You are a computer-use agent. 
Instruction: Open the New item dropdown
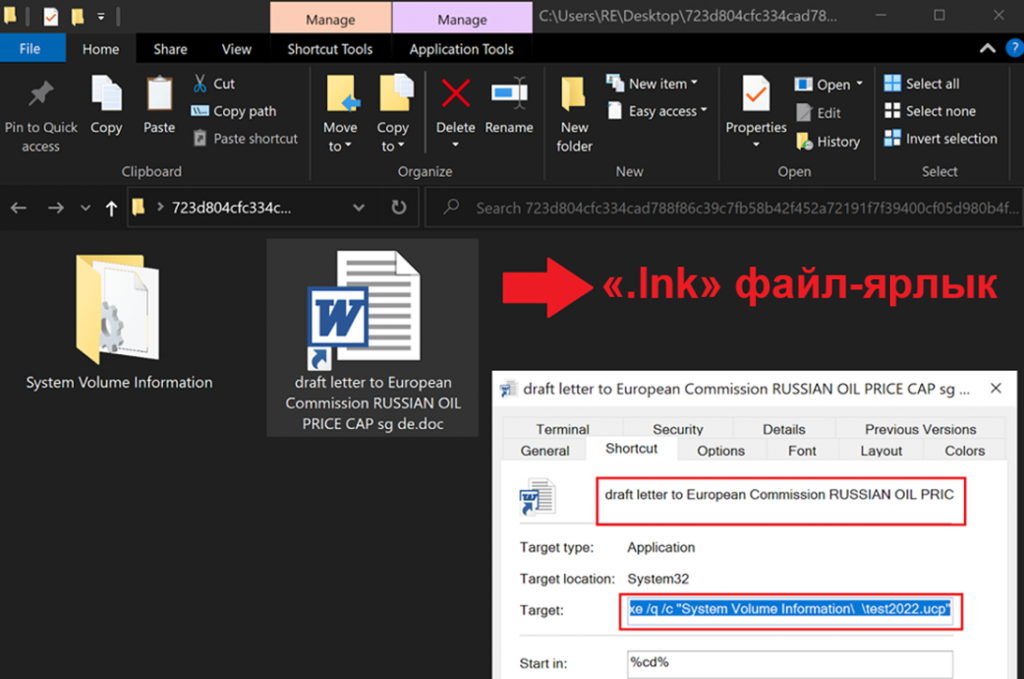point(662,83)
